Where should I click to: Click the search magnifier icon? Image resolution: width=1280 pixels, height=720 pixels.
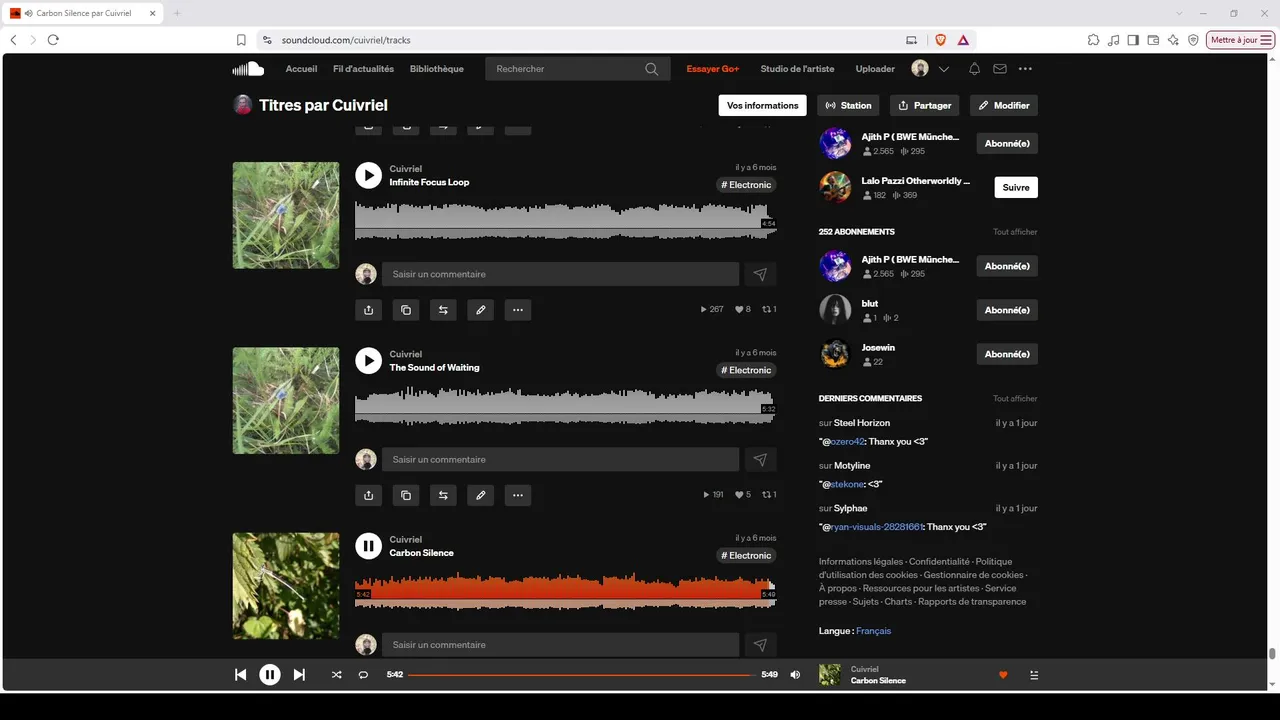pyautogui.click(x=652, y=69)
